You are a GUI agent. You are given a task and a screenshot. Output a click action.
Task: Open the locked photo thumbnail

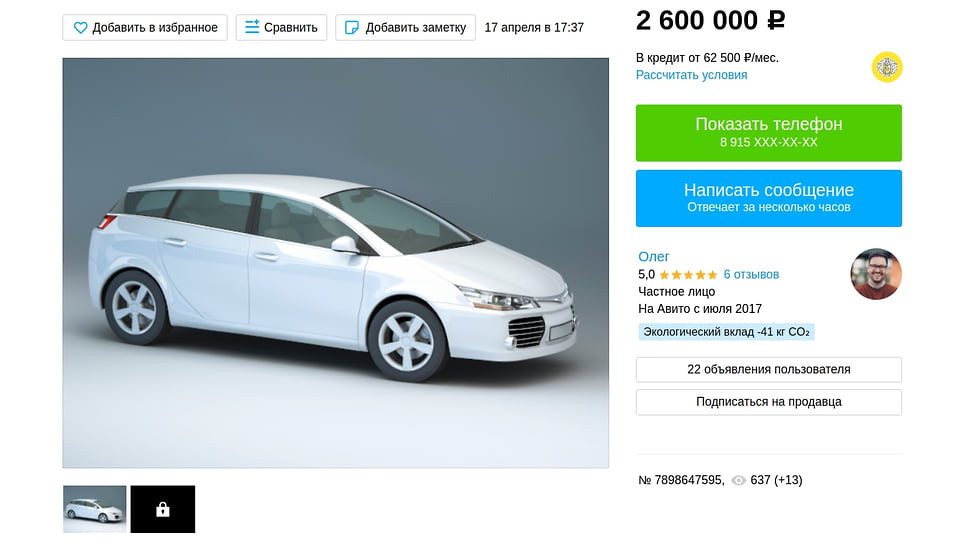162,509
